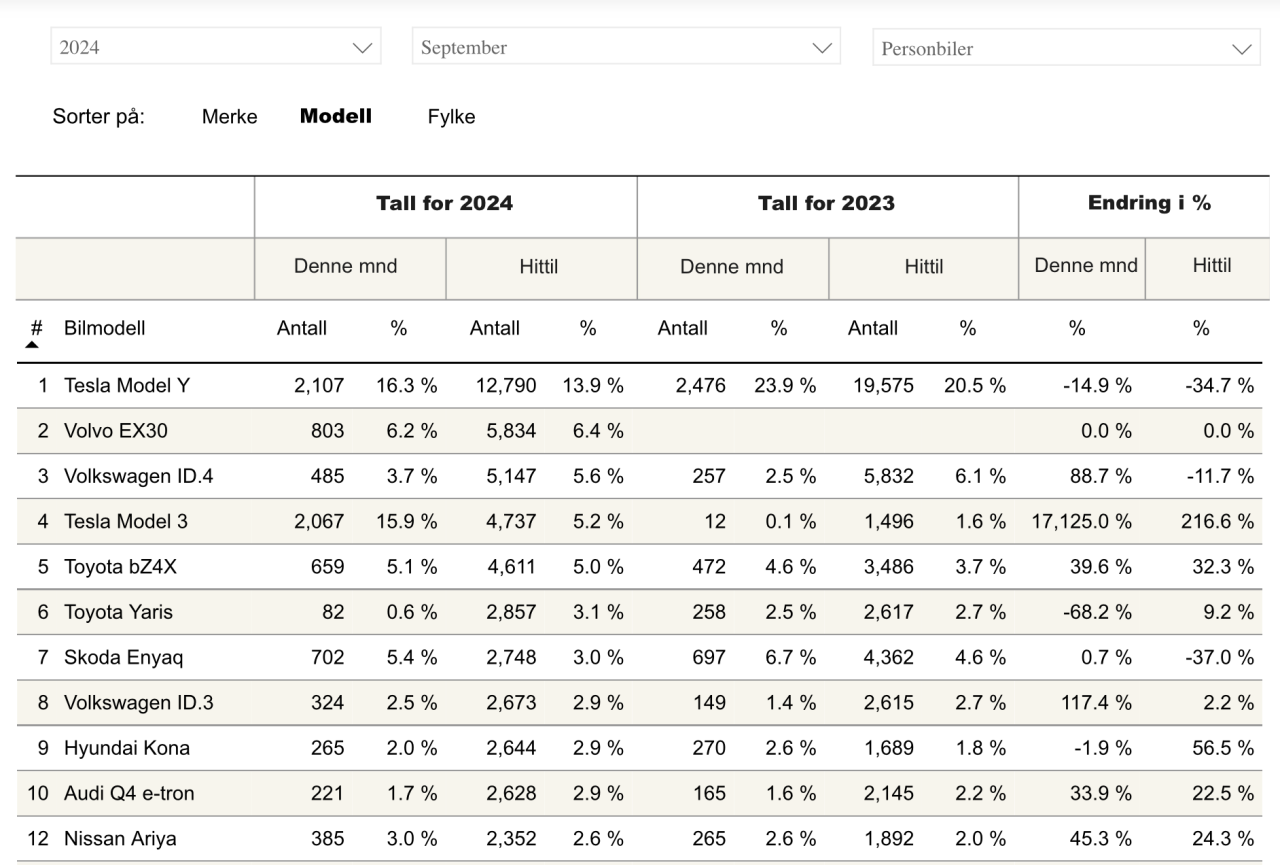Click the ascending sort arrow under #
The height and width of the screenshot is (865, 1280).
point(33,345)
